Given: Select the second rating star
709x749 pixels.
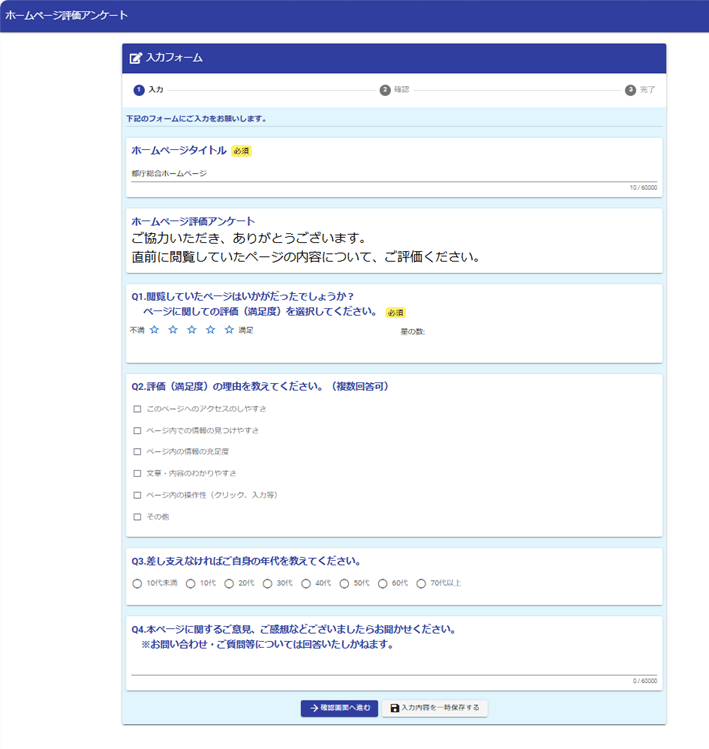Looking at the screenshot, I should click(173, 330).
